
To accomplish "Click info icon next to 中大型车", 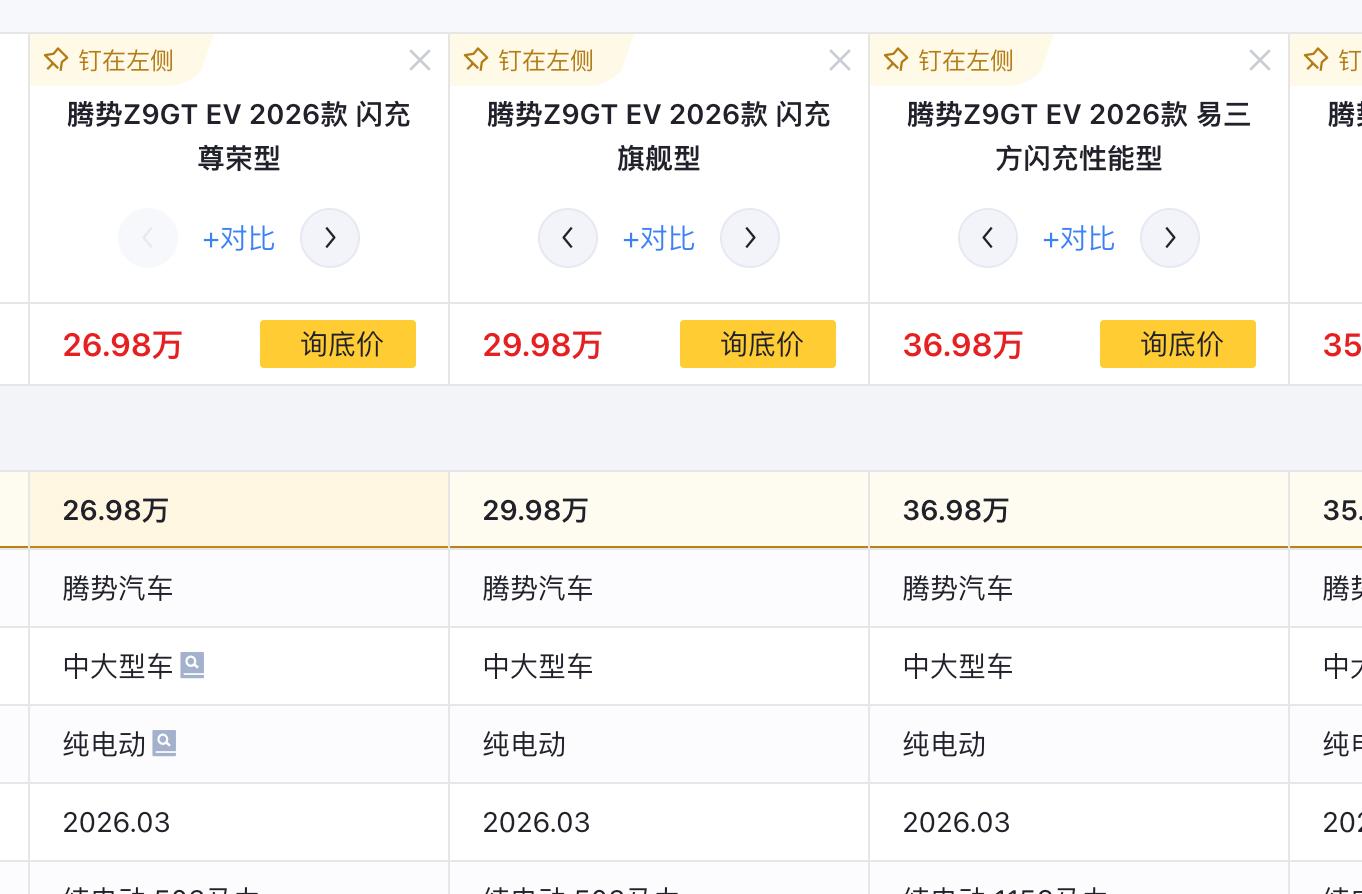I will coord(192,665).
